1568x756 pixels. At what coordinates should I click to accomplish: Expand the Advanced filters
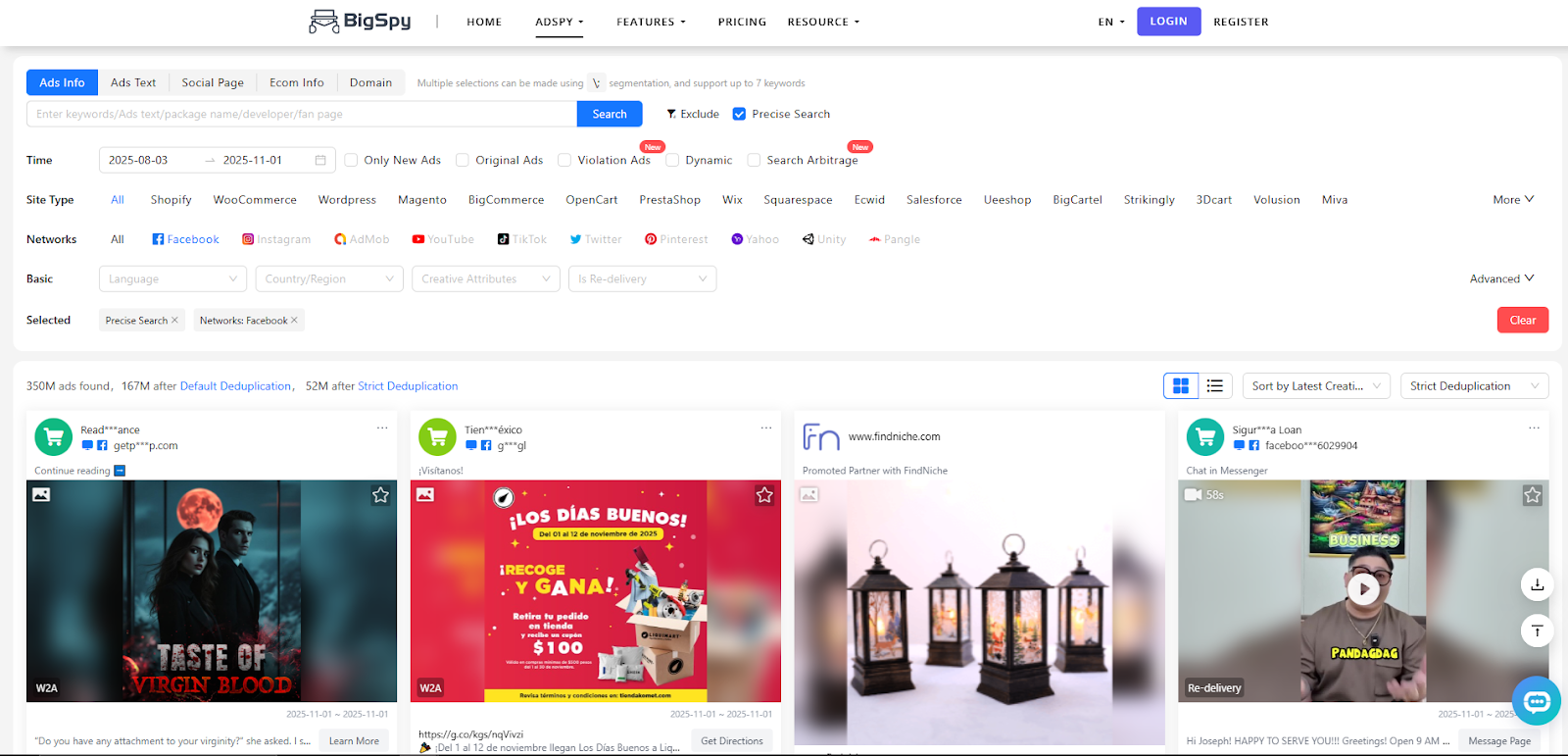tap(1502, 279)
